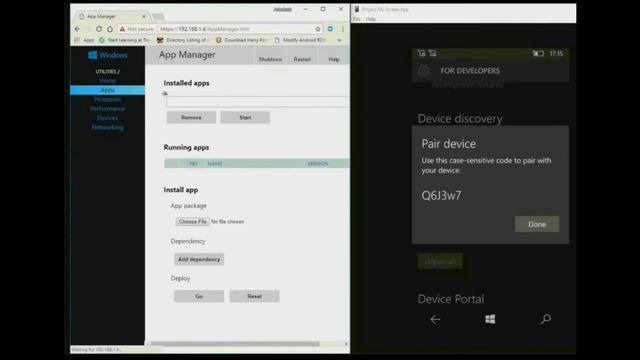
Task: Click the Device Portal heading on the phone
Action: (x=451, y=299)
